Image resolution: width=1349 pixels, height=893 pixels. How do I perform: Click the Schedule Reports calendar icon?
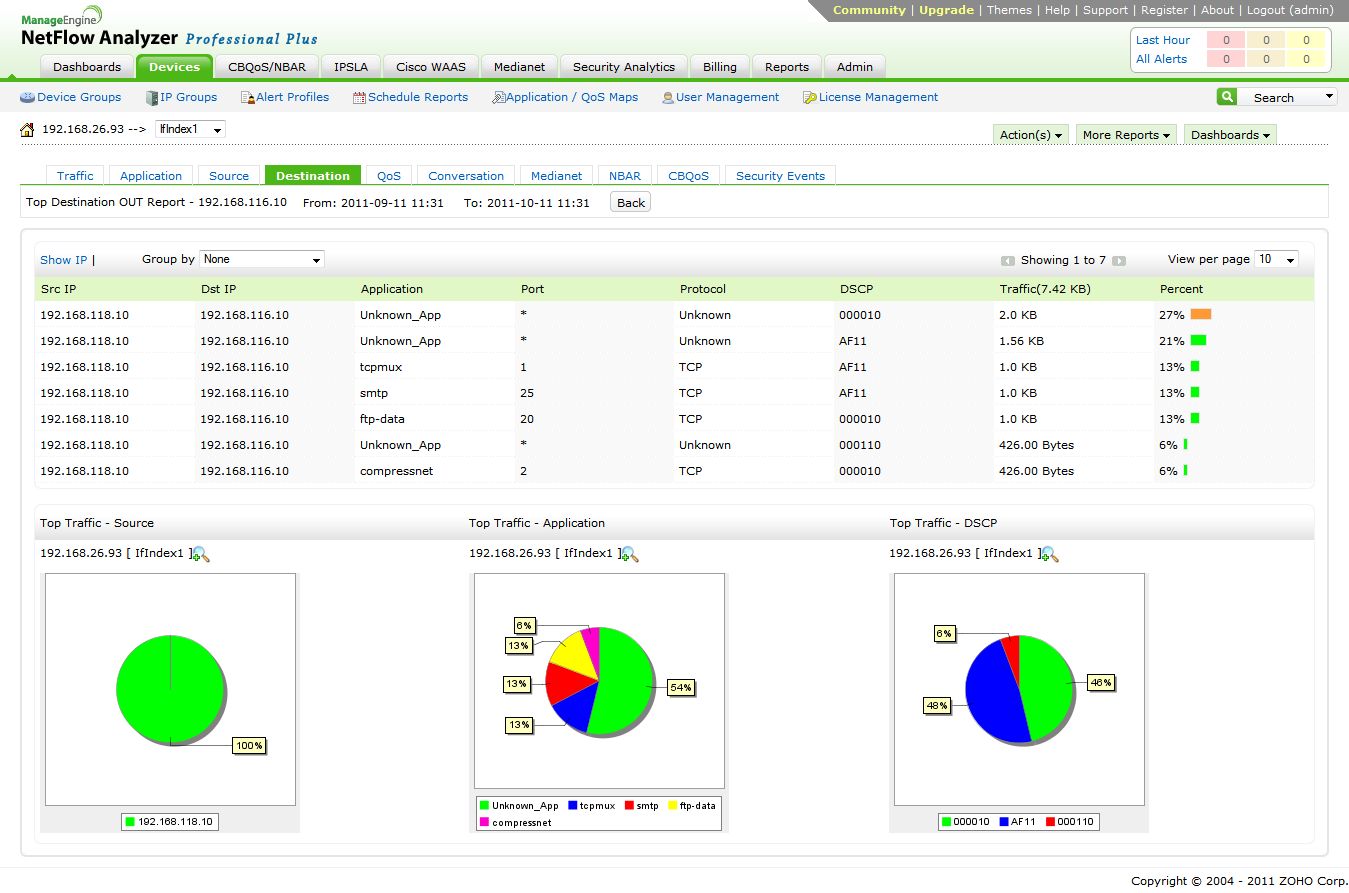point(359,98)
